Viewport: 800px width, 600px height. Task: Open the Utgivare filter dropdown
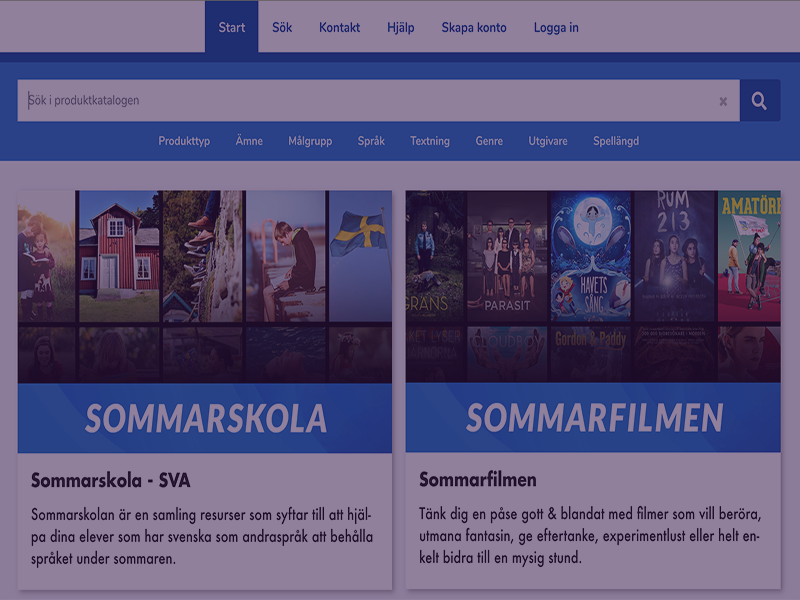(548, 141)
